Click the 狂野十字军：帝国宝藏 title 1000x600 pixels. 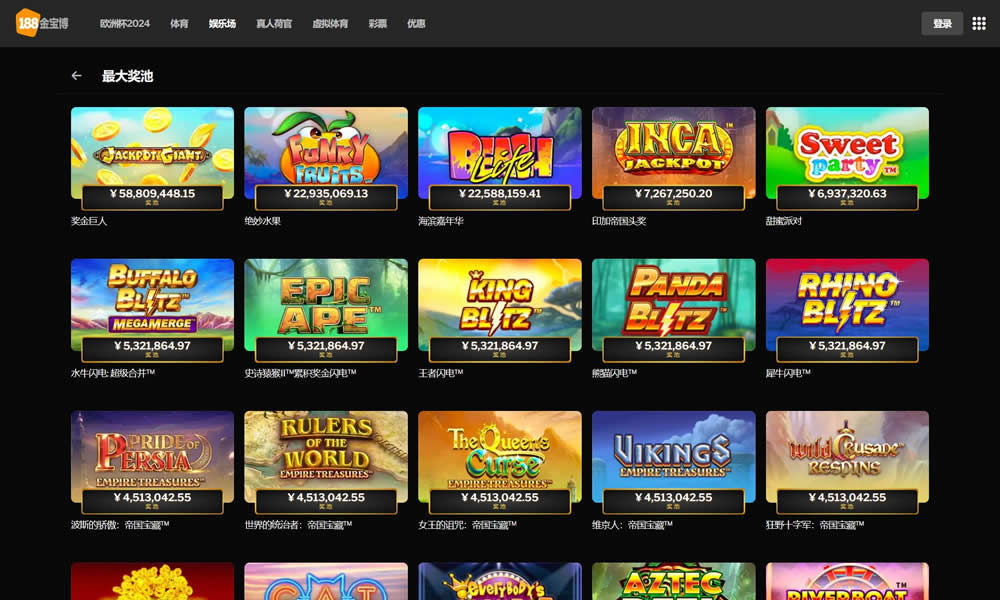815,525
